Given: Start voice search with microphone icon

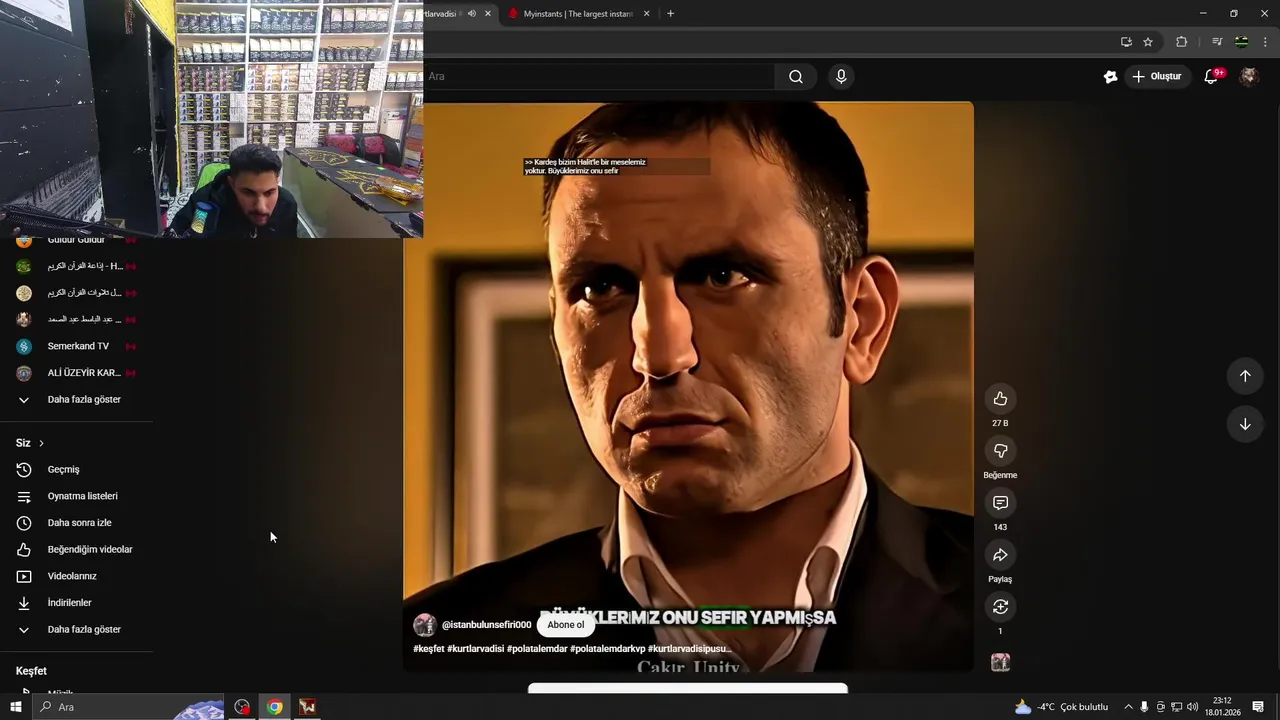Looking at the screenshot, I should pyautogui.click(x=841, y=77).
